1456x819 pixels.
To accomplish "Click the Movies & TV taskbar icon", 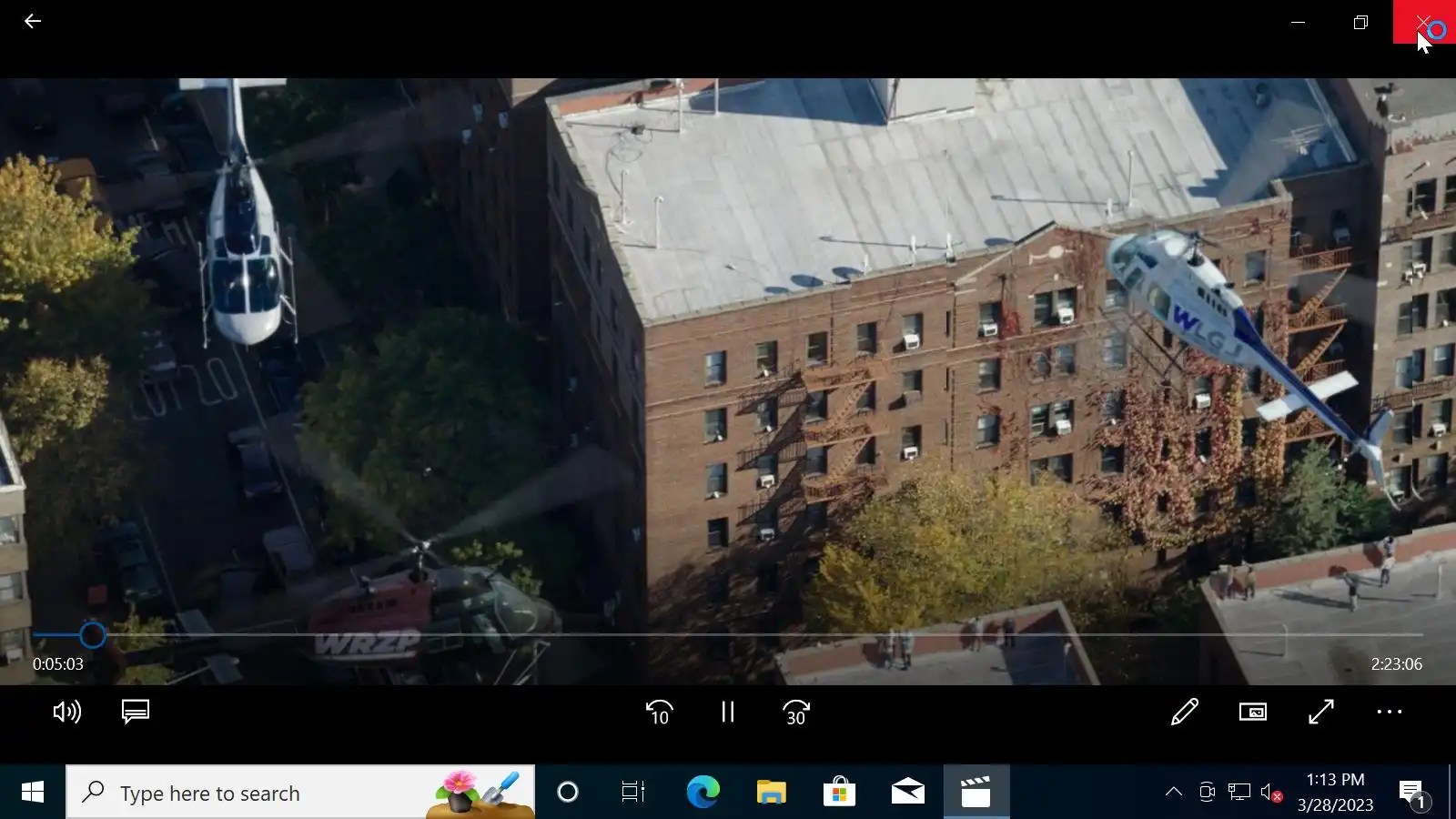I will point(976,793).
